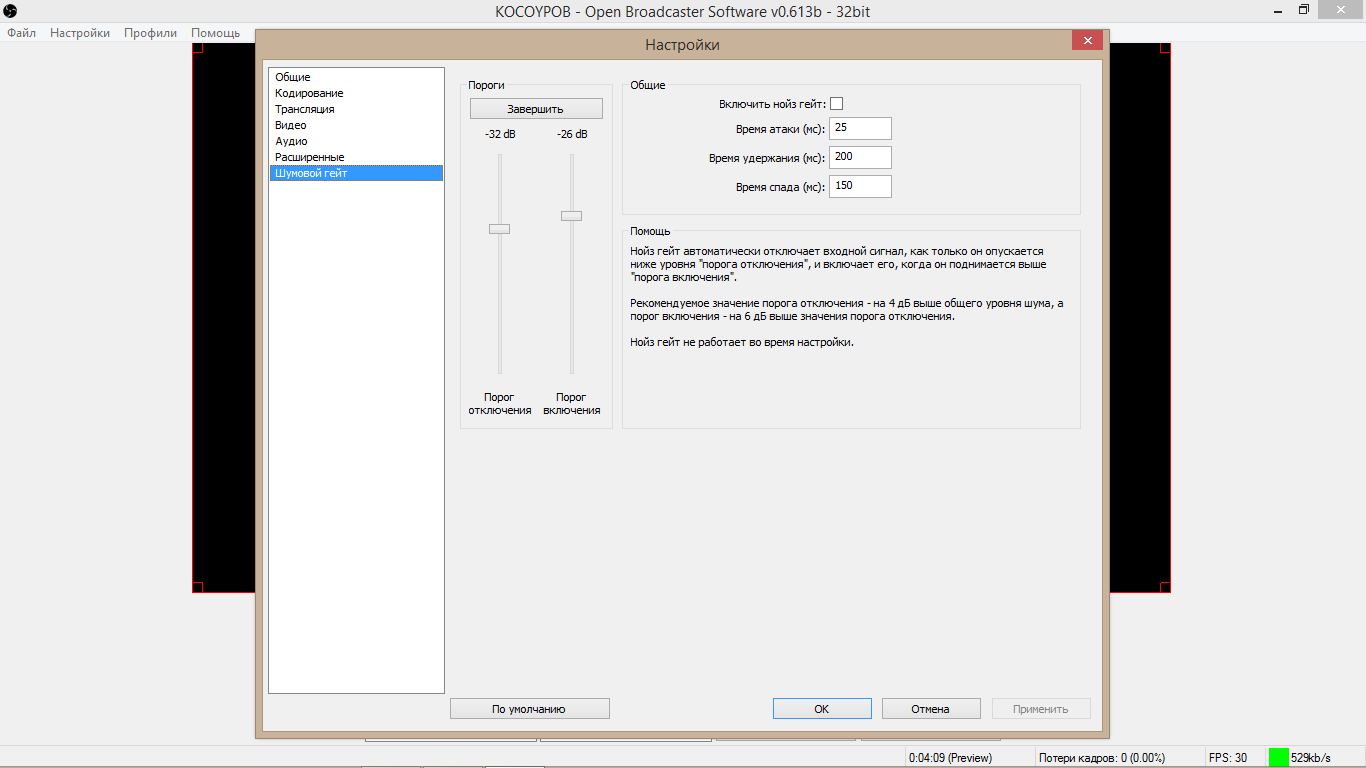Click the Время удержания (мс) label
This screenshot has height=768, width=1366.
[767, 158]
